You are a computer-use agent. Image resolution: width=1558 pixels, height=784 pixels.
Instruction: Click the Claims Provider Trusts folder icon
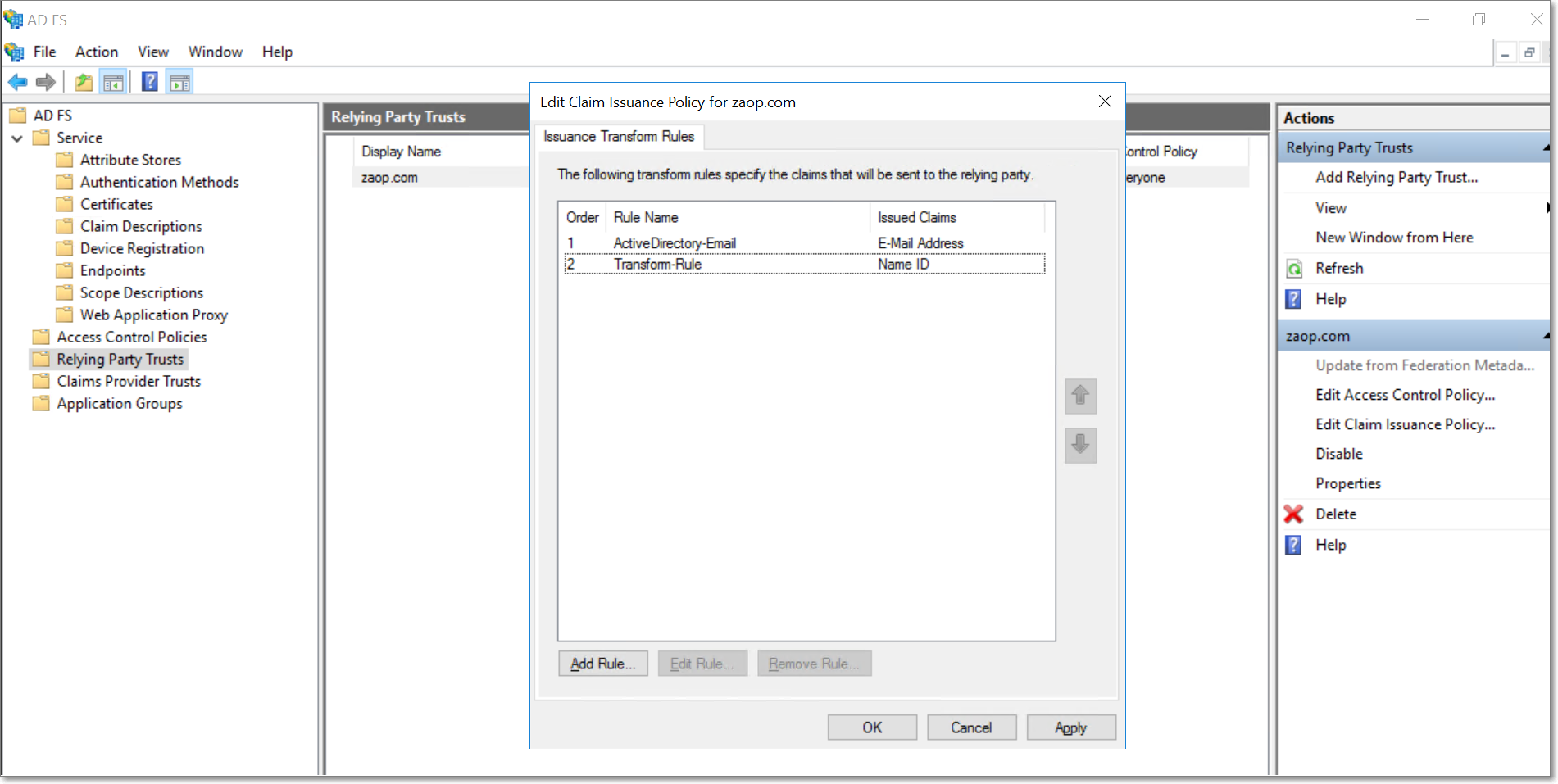pos(41,381)
